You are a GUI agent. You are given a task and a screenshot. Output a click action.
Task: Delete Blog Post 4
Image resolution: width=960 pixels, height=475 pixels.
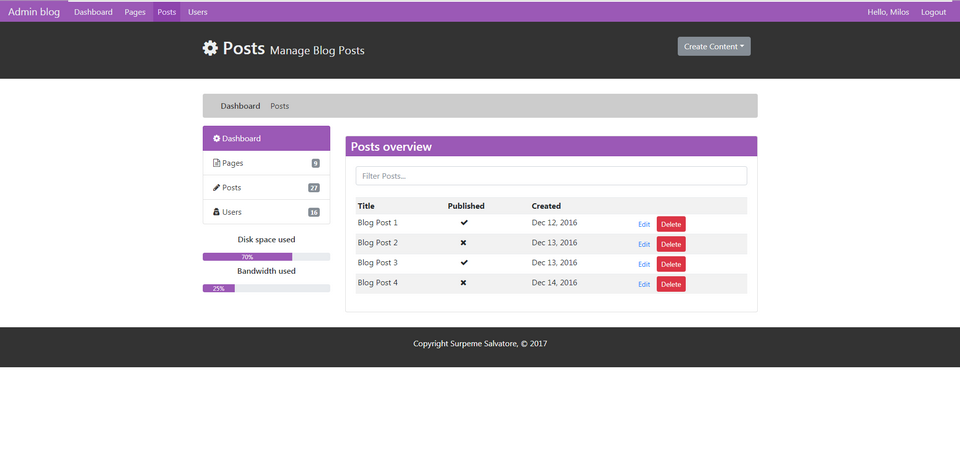click(671, 284)
